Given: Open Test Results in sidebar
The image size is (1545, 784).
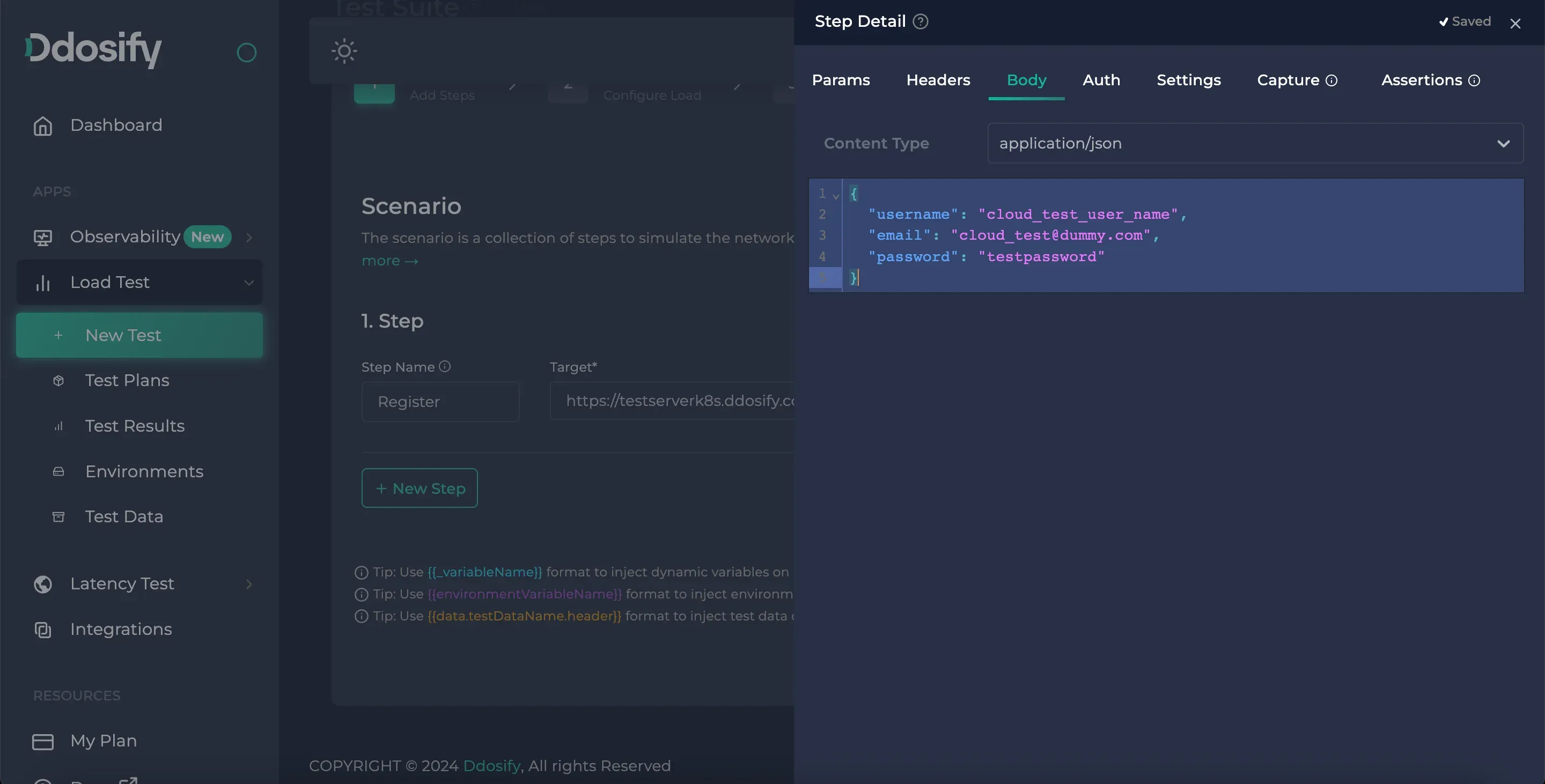Looking at the screenshot, I should tap(134, 426).
